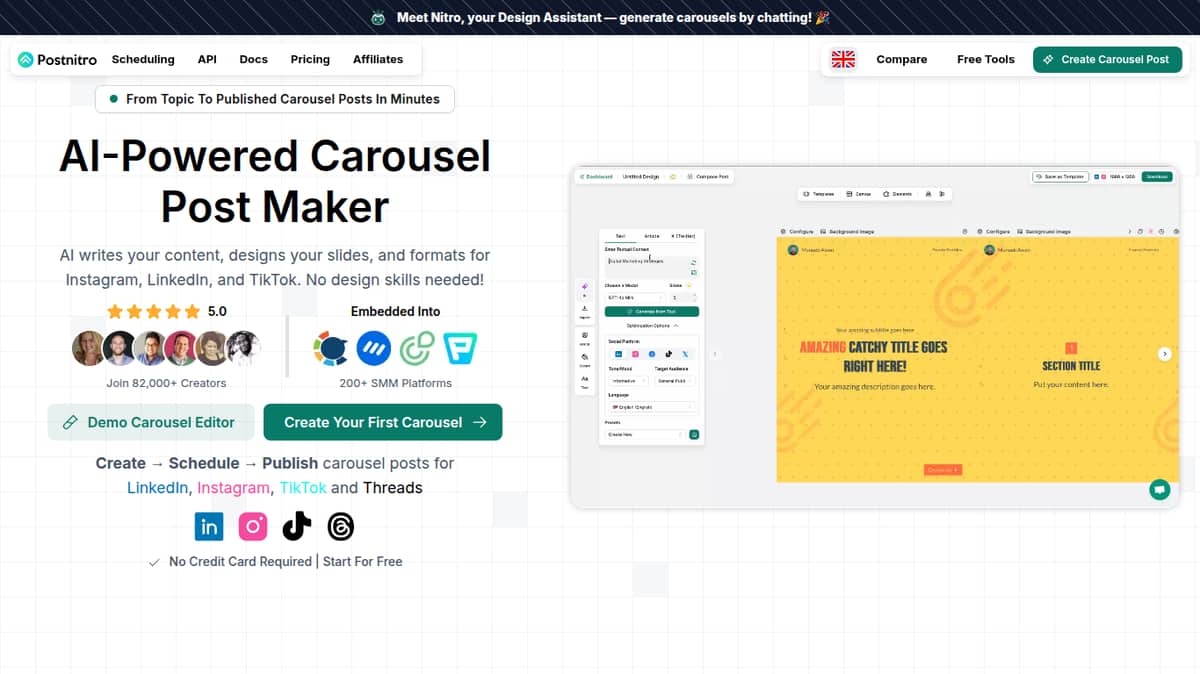This screenshot has width=1200, height=674.
Task: Select TikTok under Social Platform
Action: tap(668, 354)
